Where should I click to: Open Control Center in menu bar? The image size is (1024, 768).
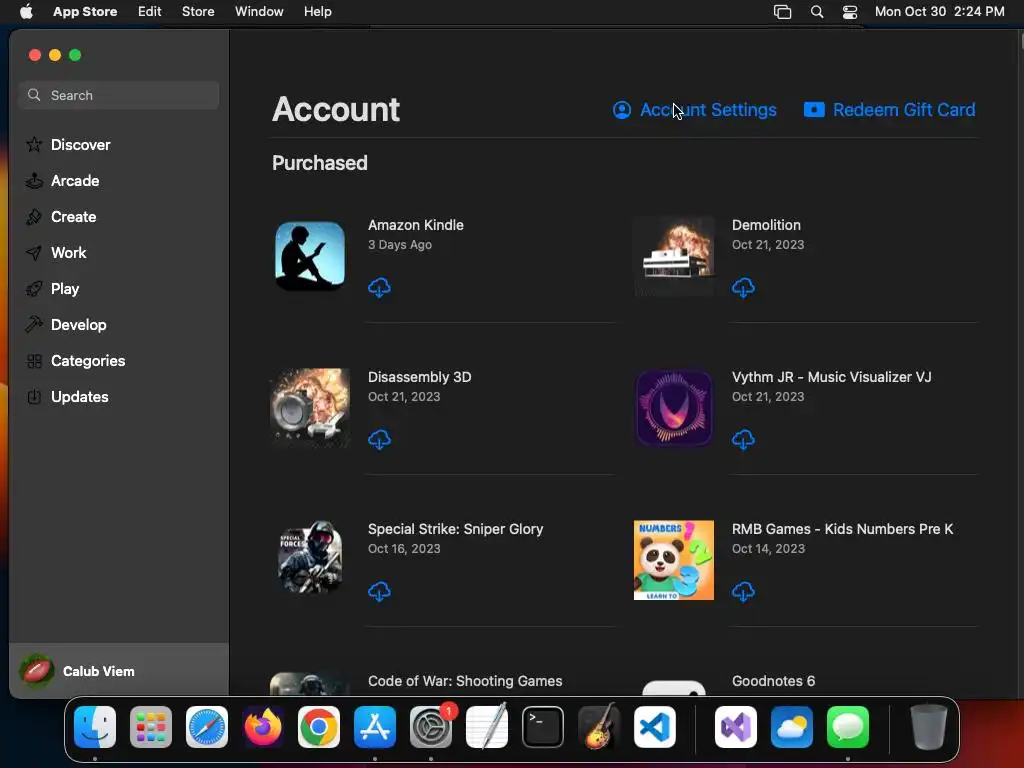[850, 12]
